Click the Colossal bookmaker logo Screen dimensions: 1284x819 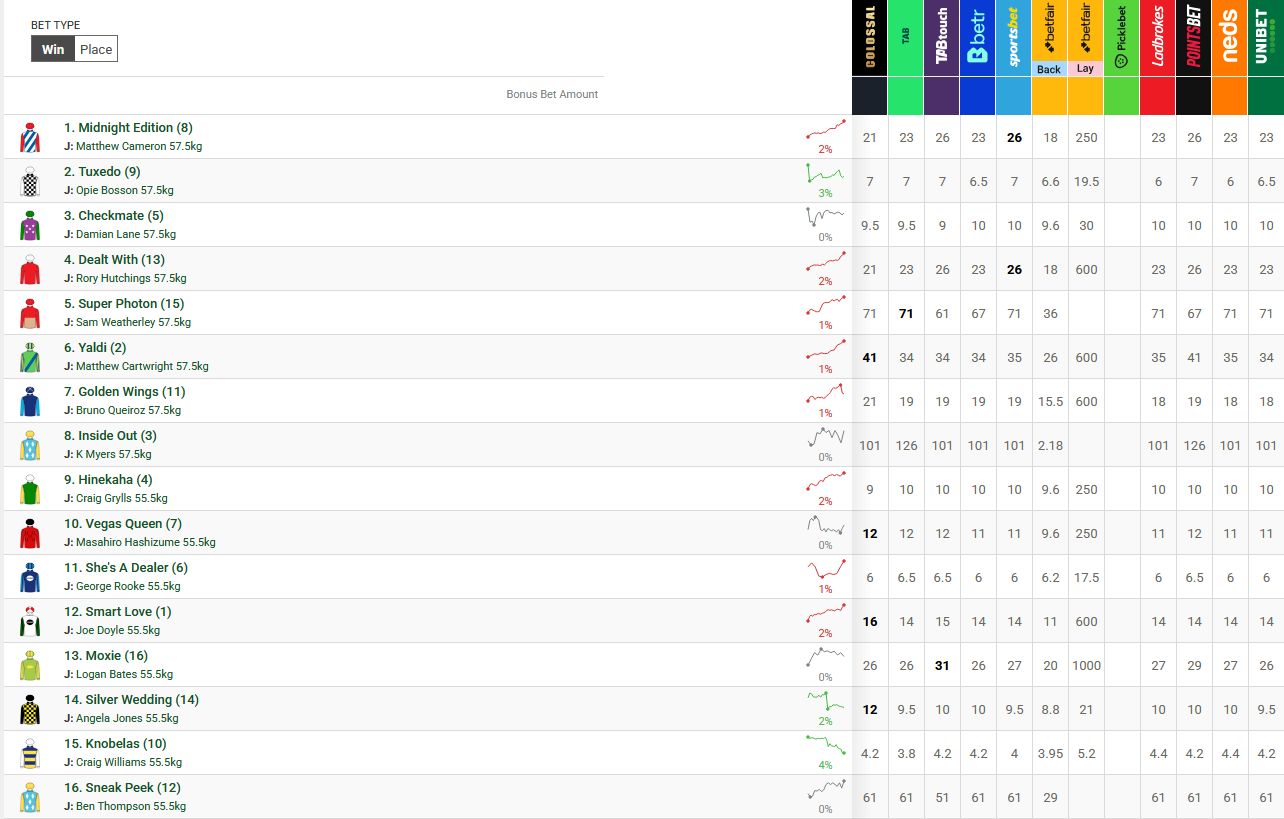tap(869, 38)
